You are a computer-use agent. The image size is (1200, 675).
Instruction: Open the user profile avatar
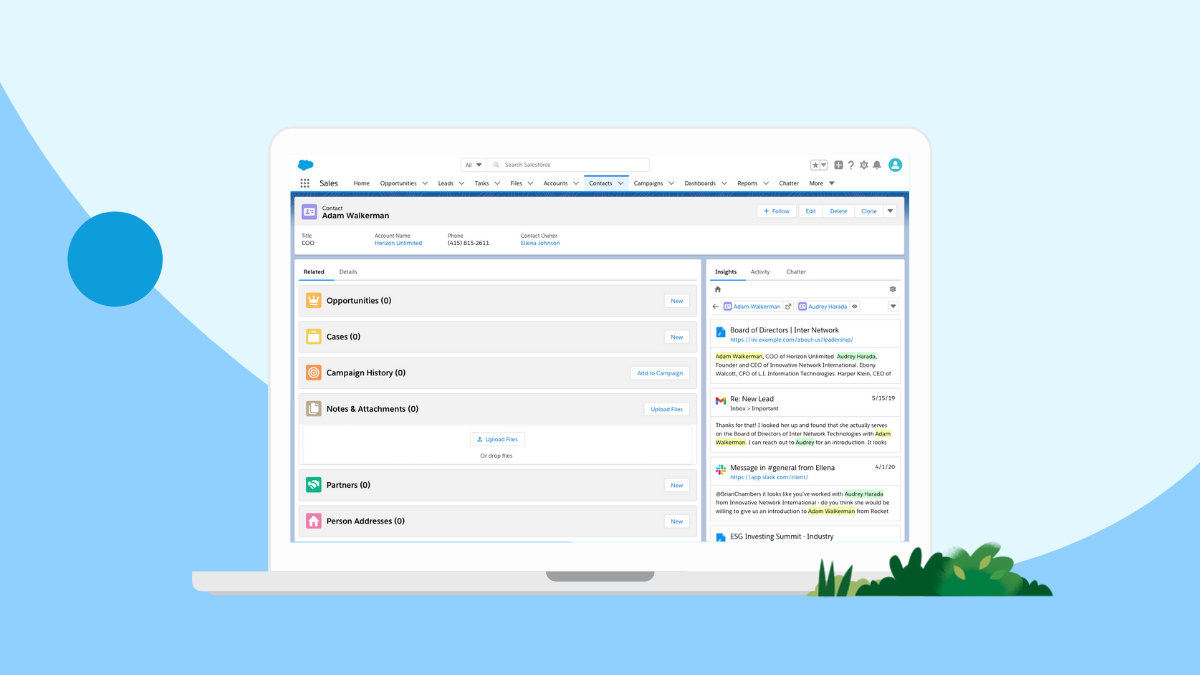point(895,165)
